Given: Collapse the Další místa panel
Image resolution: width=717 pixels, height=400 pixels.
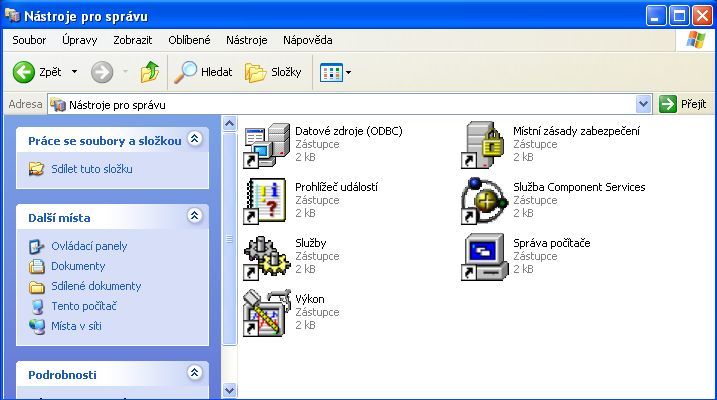Looking at the screenshot, I should (194, 215).
